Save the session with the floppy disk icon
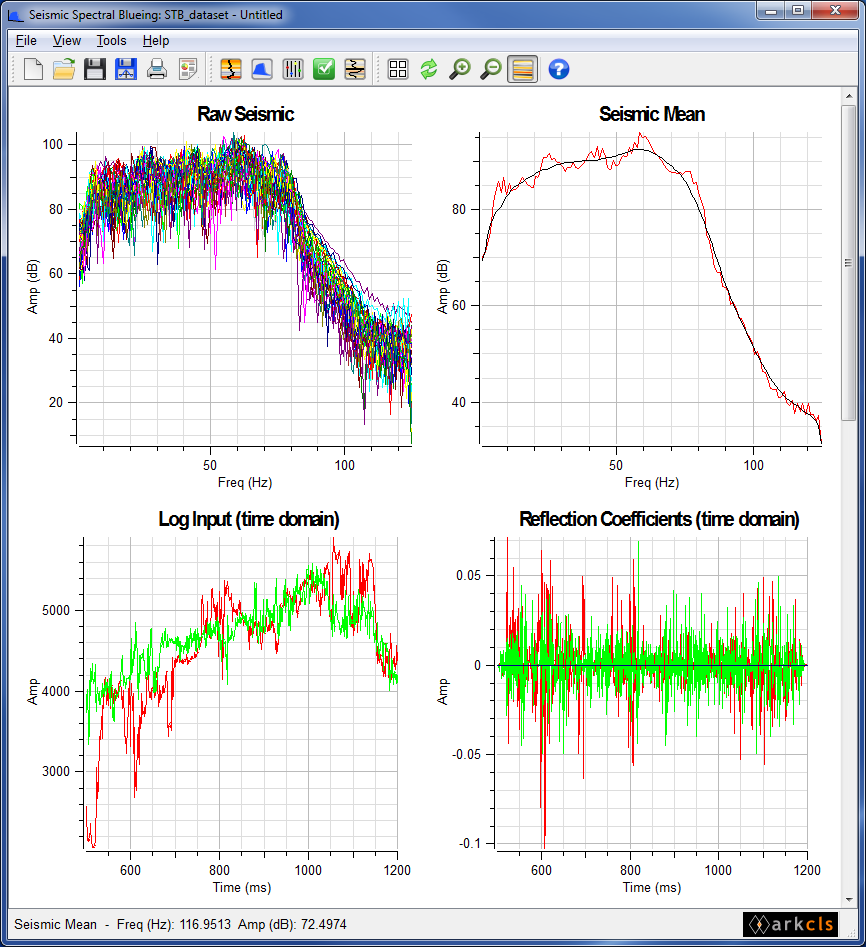Screen dimensions: 866x947 [x=95, y=69]
